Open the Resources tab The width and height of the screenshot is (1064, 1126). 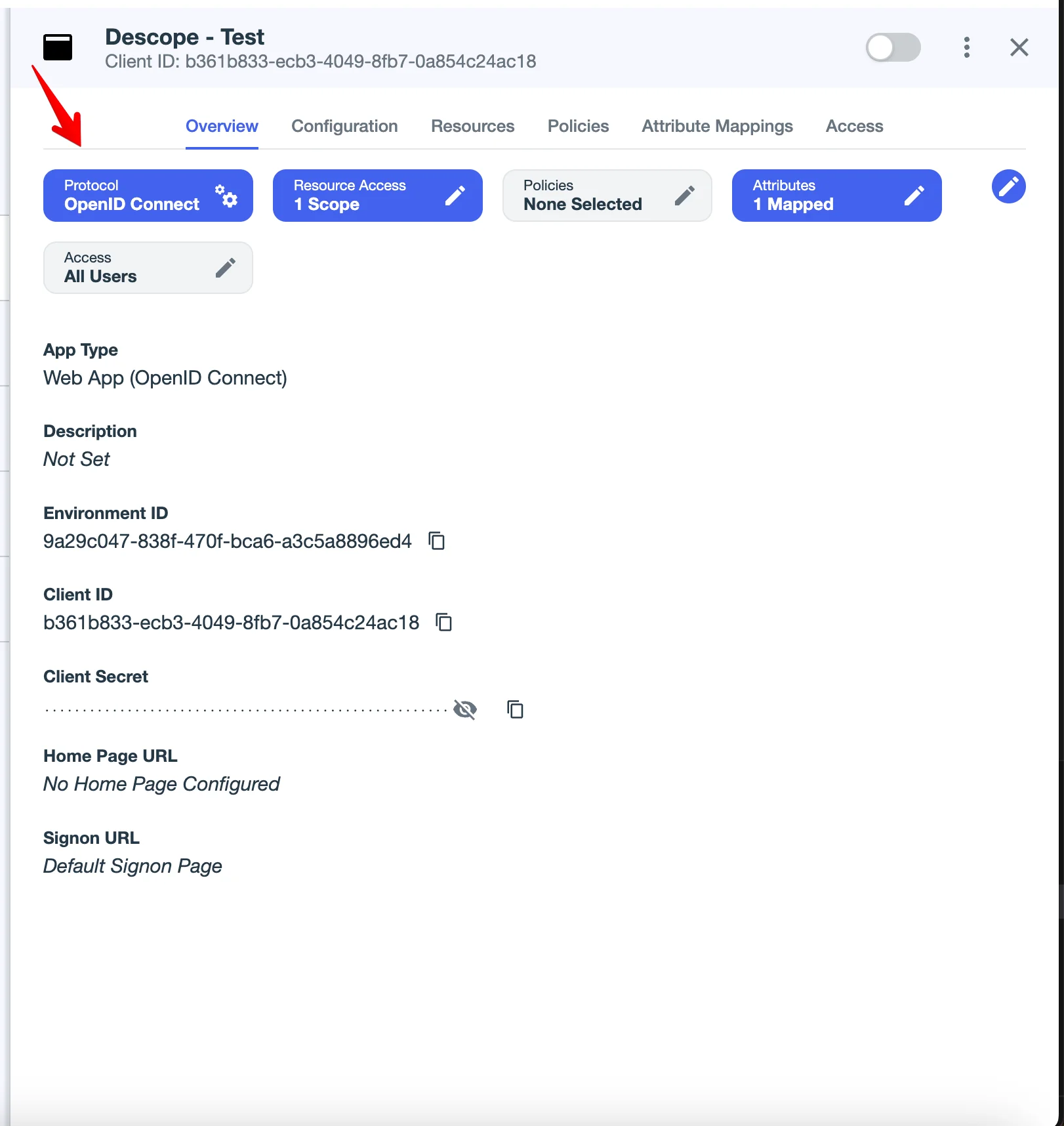click(472, 126)
